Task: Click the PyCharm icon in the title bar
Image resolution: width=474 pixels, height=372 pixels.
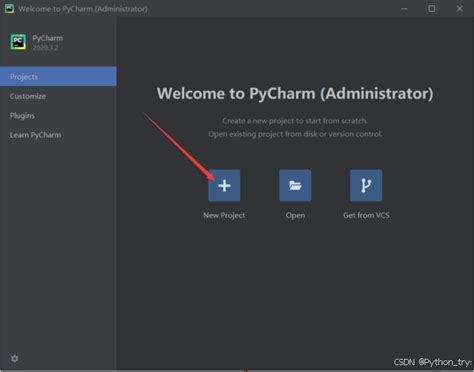Action: coord(9,9)
